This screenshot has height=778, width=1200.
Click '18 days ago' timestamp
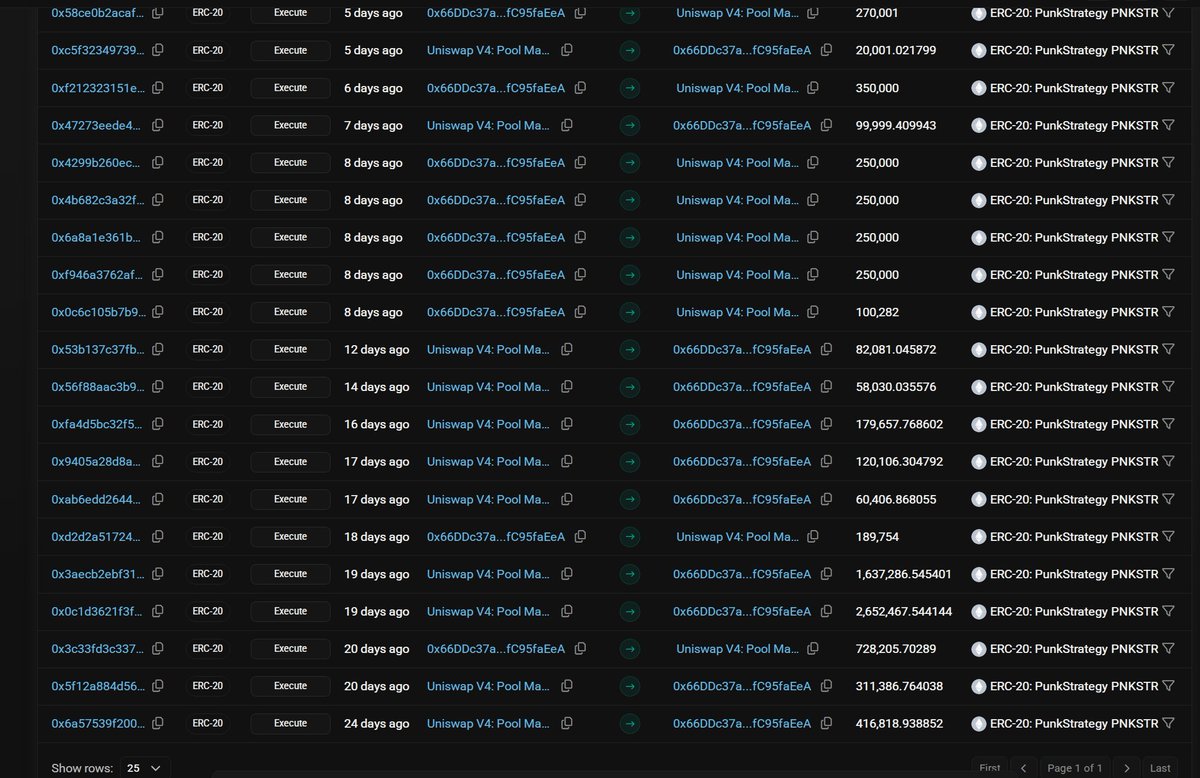coord(376,536)
